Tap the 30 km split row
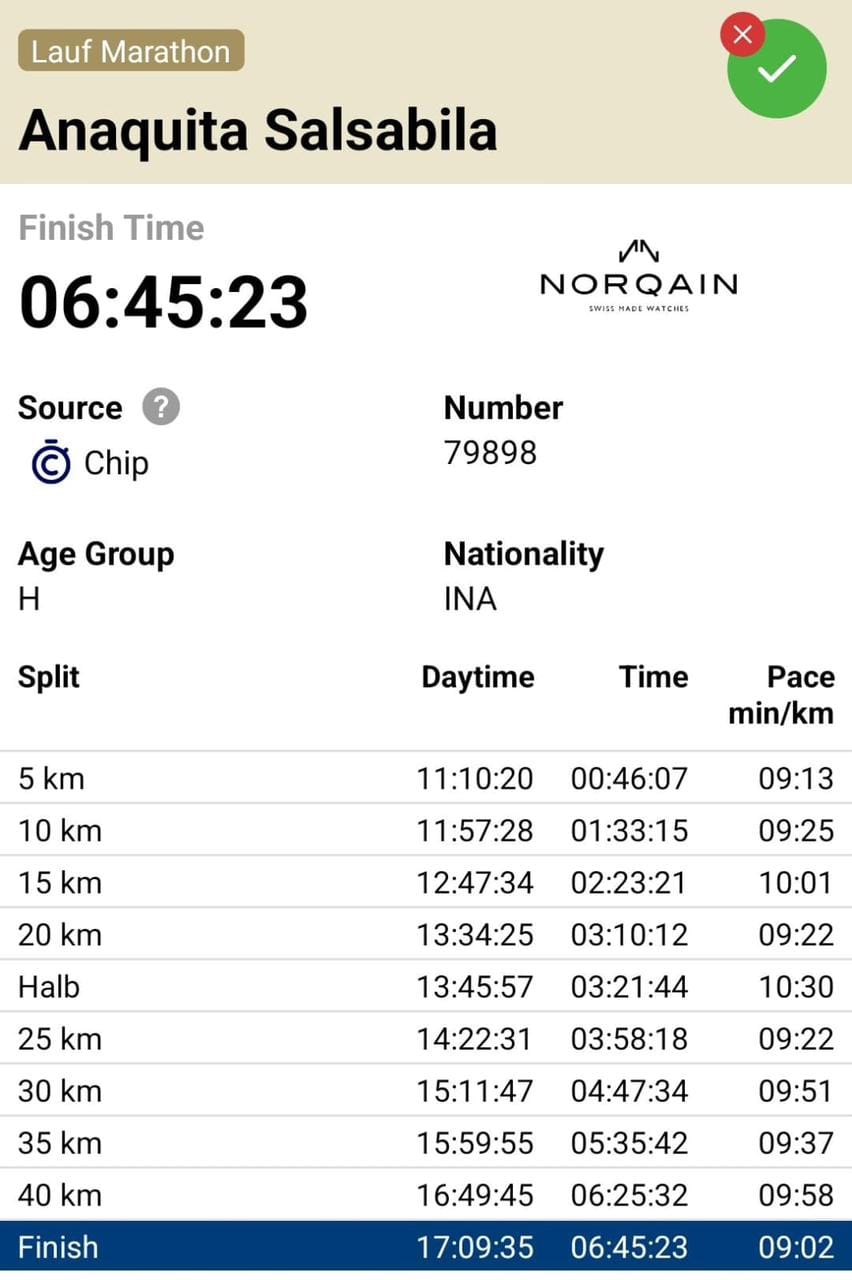Screen dimensions: 852x1280 tap(426, 1091)
